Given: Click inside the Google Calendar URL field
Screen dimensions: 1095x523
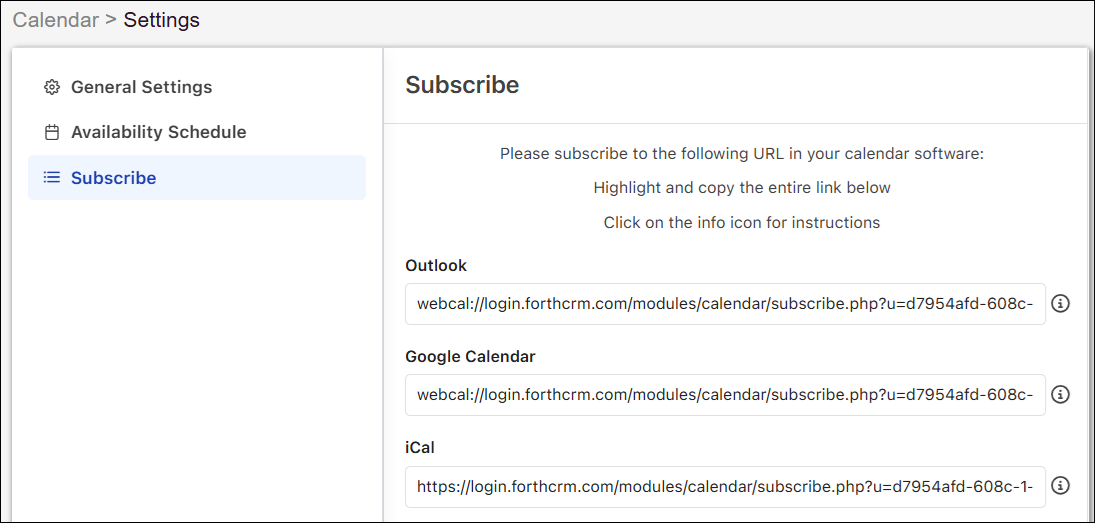Looking at the screenshot, I should pyautogui.click(x=725, y=395).
